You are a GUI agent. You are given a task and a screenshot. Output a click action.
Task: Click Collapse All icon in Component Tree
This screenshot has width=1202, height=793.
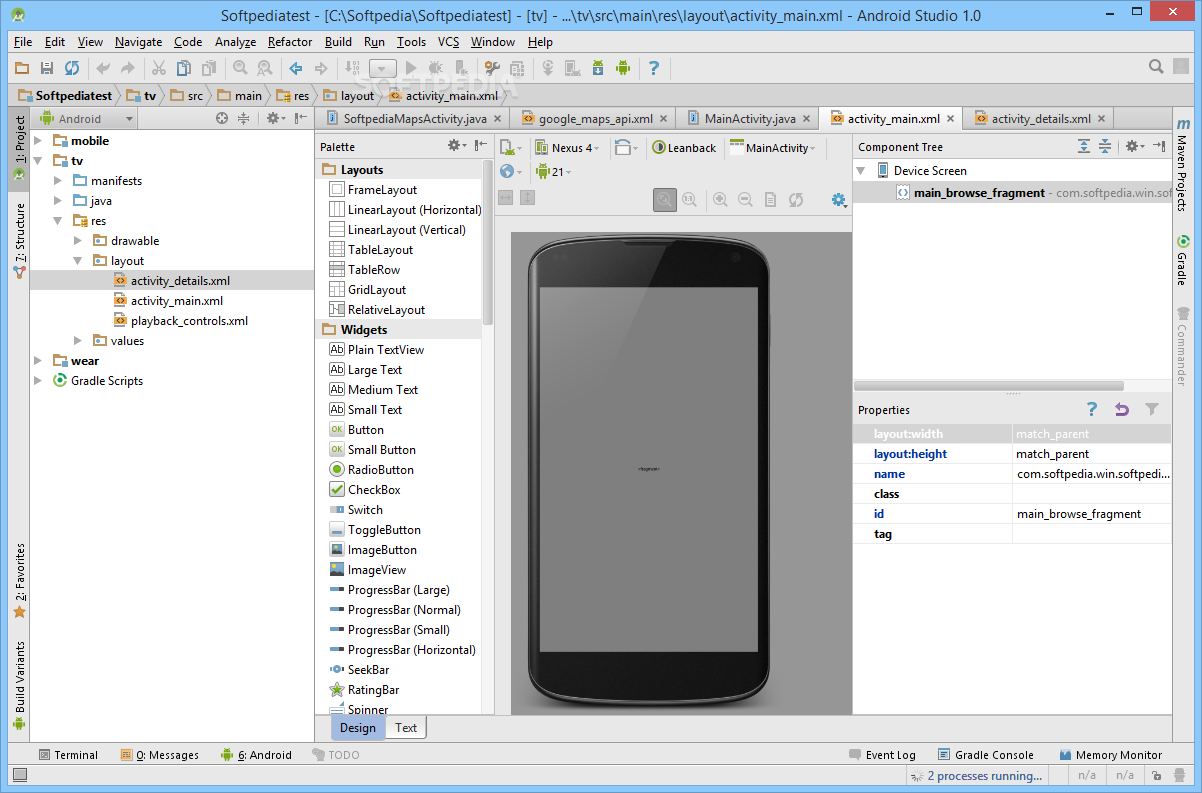pos(1105,146)
